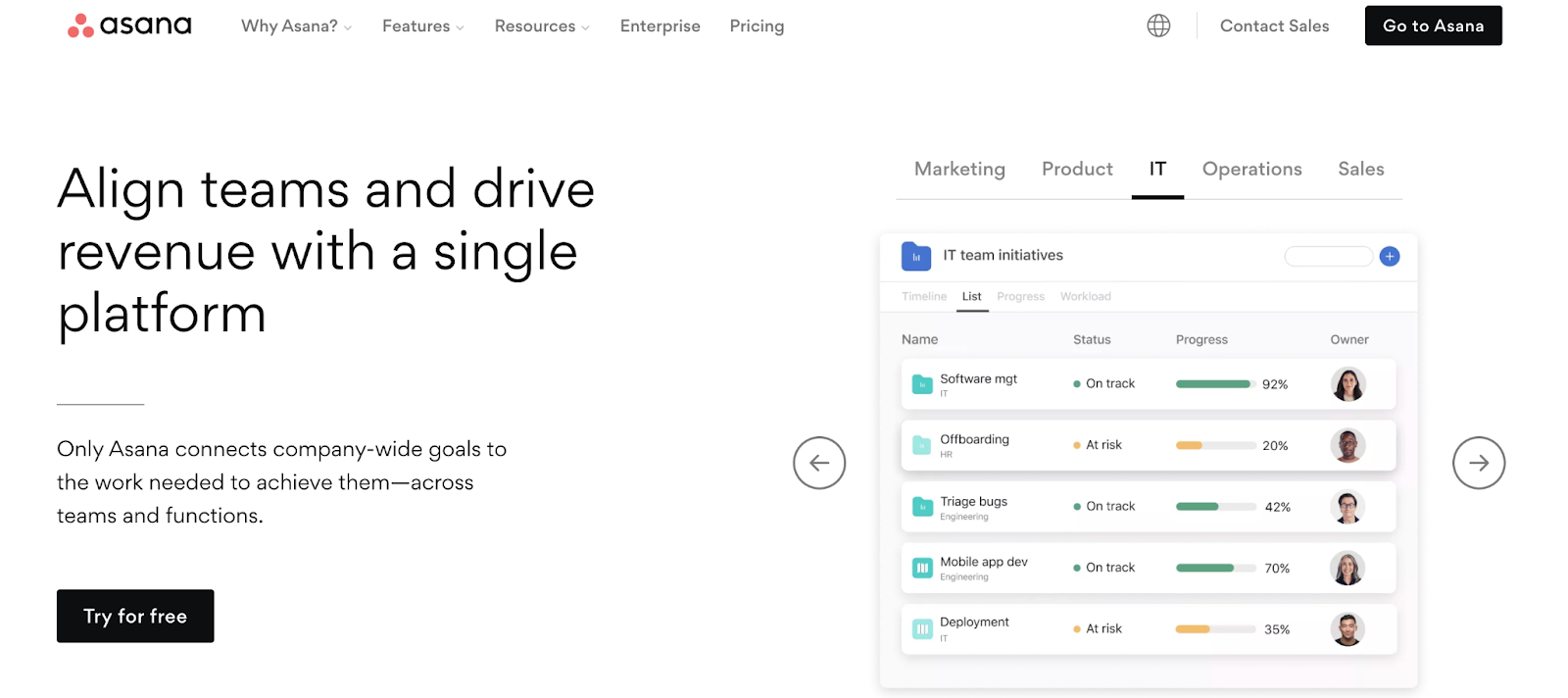The height and width of the screenshot is (698, 1568).
Task: Click the Offboarding owner avatar
Action: [x=1348, y=445]
